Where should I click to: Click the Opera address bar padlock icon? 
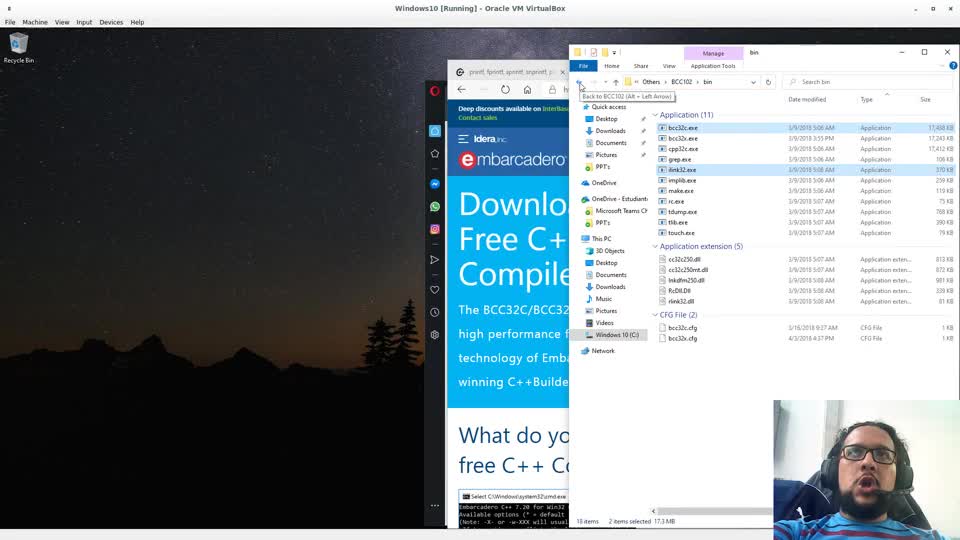point(552,89)
